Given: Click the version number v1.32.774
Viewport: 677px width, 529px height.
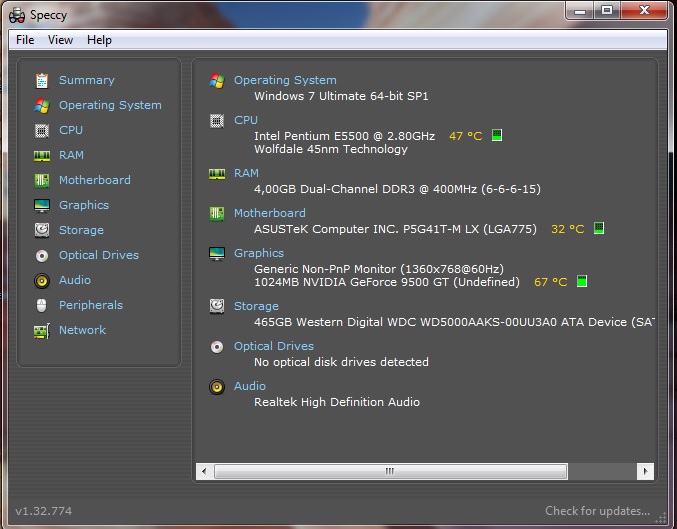Looking at the screenshot, I should pos(44,511).
